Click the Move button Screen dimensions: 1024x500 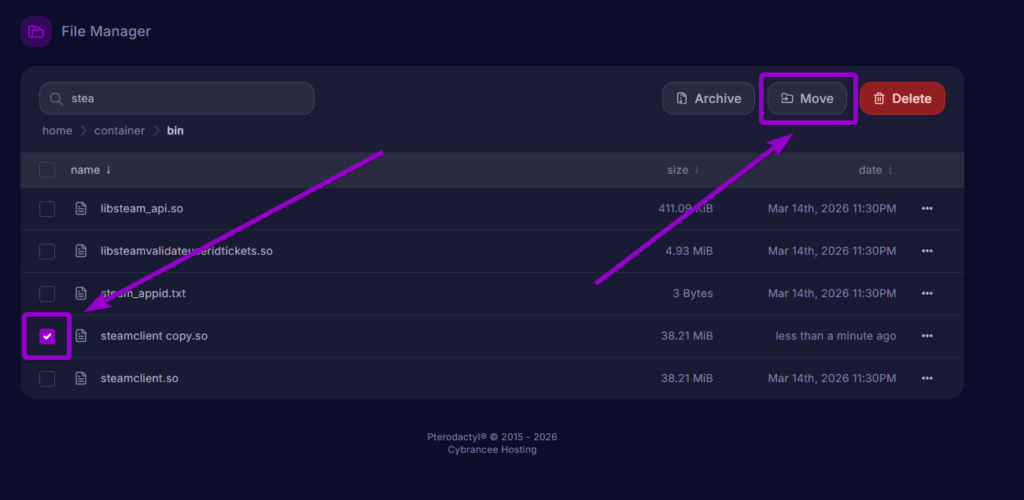coord(807,99)
